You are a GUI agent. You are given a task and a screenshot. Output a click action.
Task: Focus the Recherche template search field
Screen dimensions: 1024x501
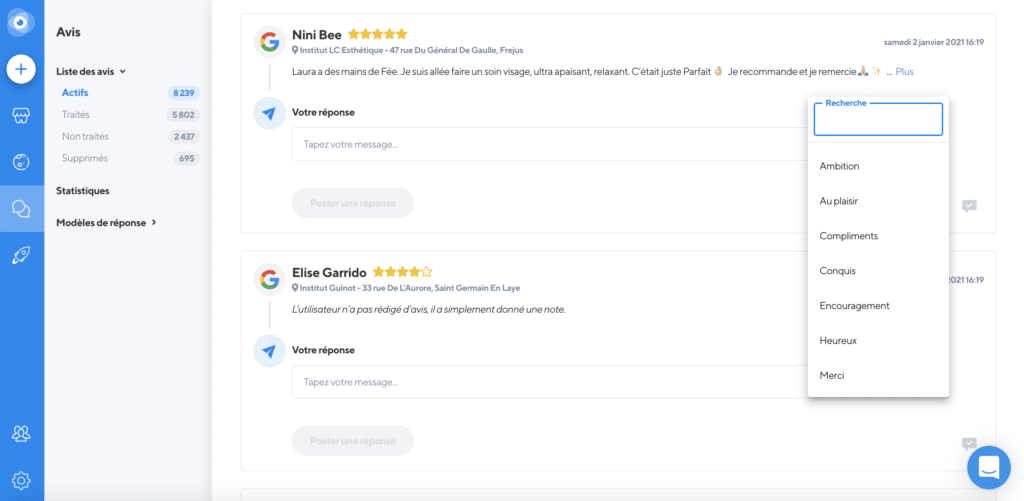(x=878, y=120)
